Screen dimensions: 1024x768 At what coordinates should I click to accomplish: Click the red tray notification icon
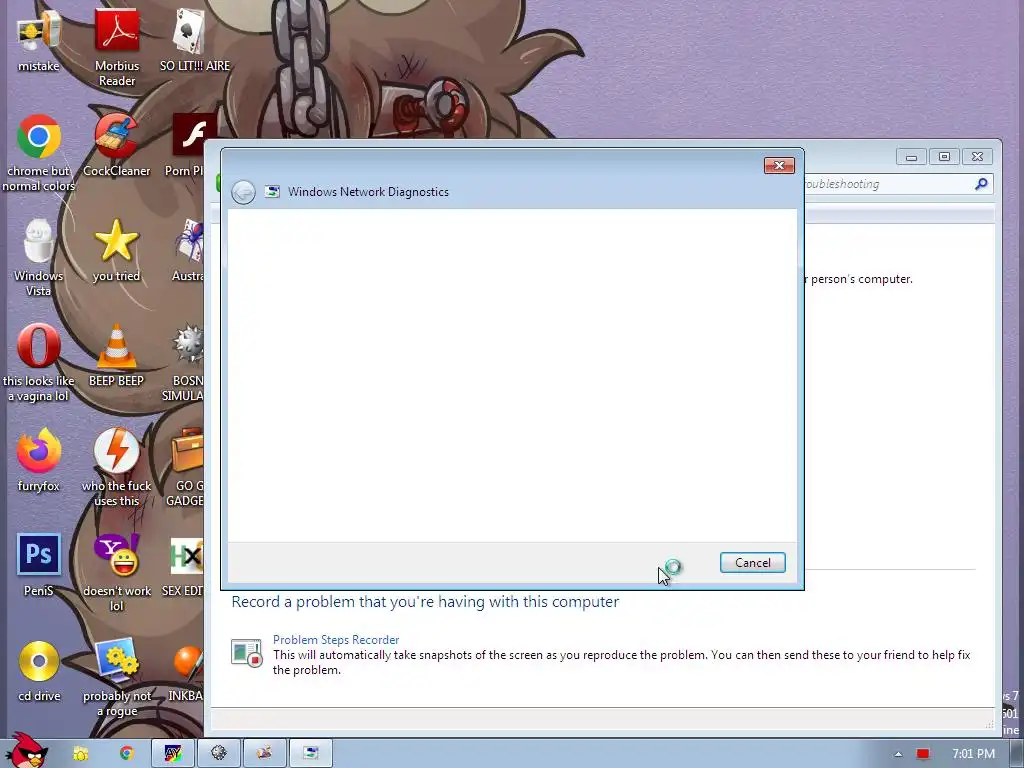pyautogui.click(x=922, y=754)
